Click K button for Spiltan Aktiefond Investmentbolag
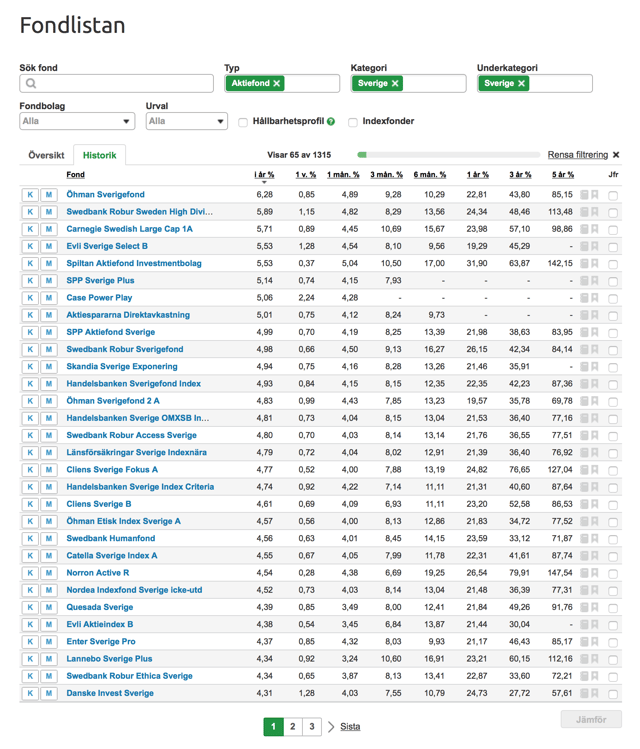Image resolution: width=640 pixels, height=749 pixels. tap(30, 264)
